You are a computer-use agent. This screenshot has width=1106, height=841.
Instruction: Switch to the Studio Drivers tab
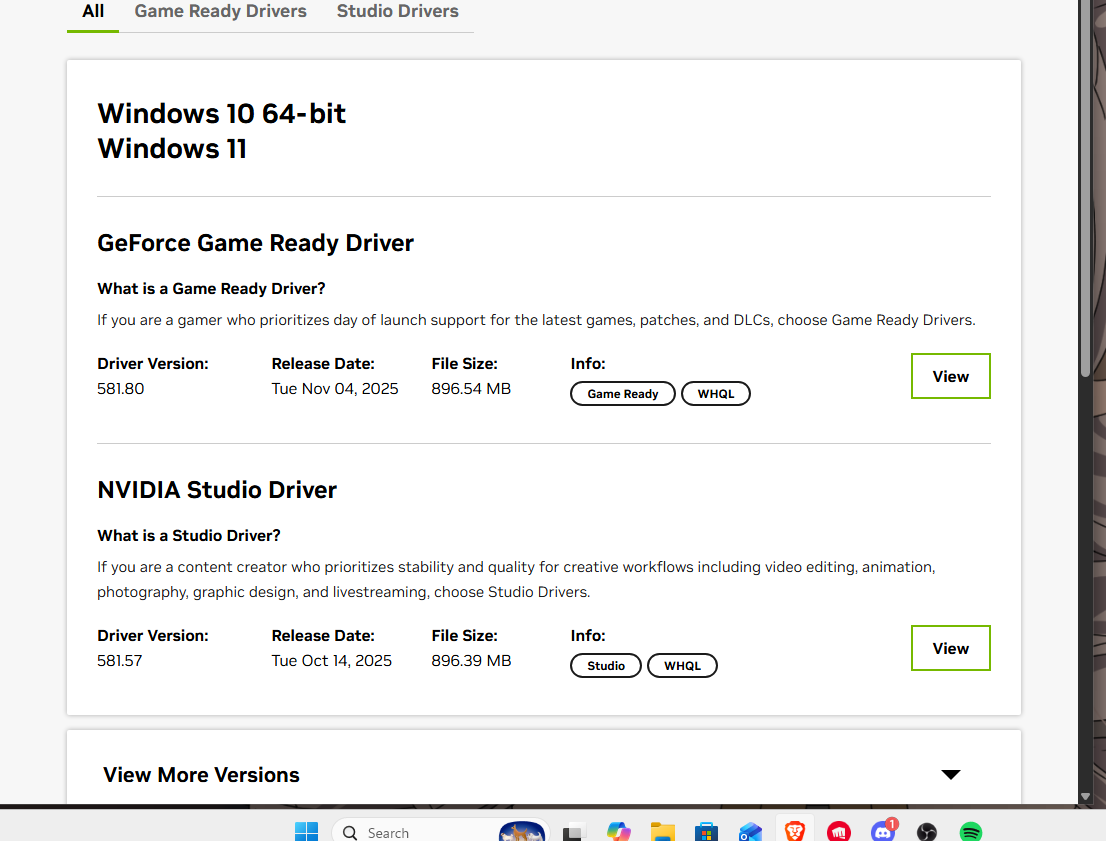(397, 12)
